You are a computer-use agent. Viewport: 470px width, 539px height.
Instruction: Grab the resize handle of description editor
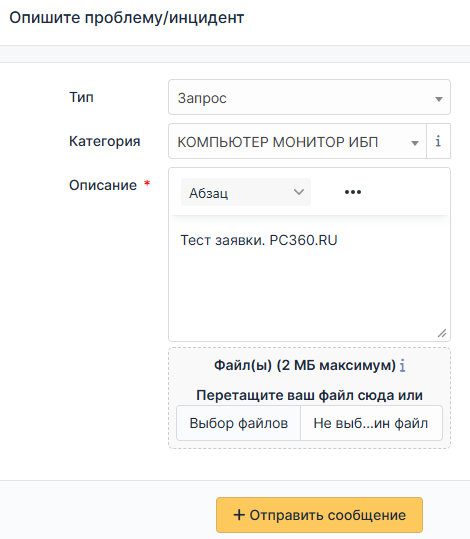pyautogui.click(x=442, y=333)
